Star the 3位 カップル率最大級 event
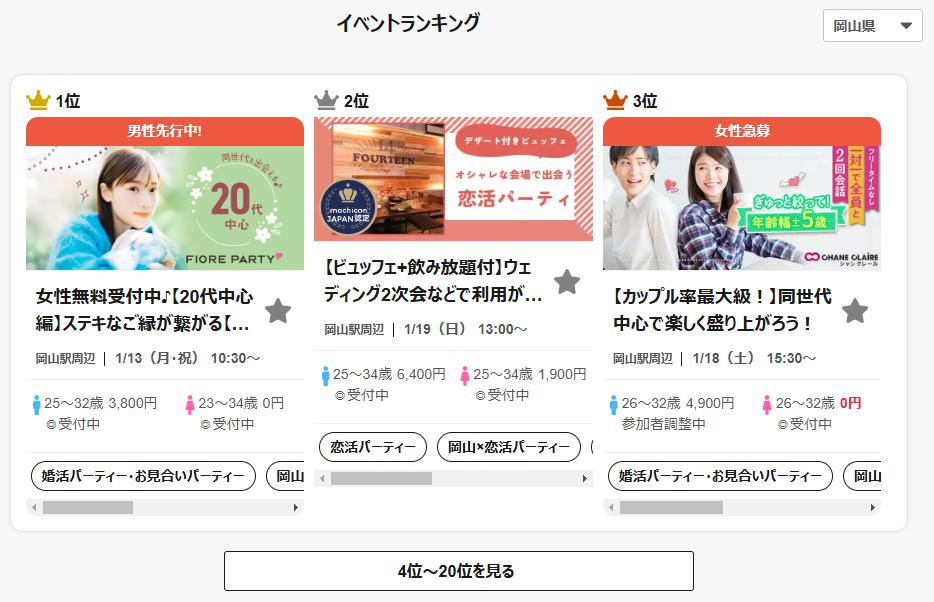 click(855, 310)
